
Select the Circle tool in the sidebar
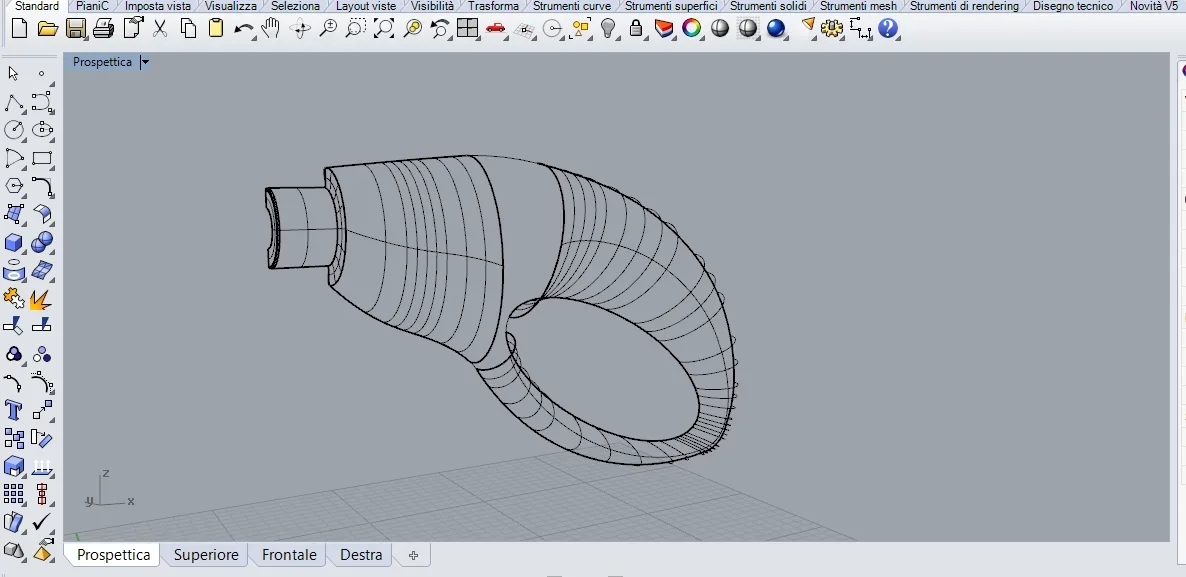14,130
